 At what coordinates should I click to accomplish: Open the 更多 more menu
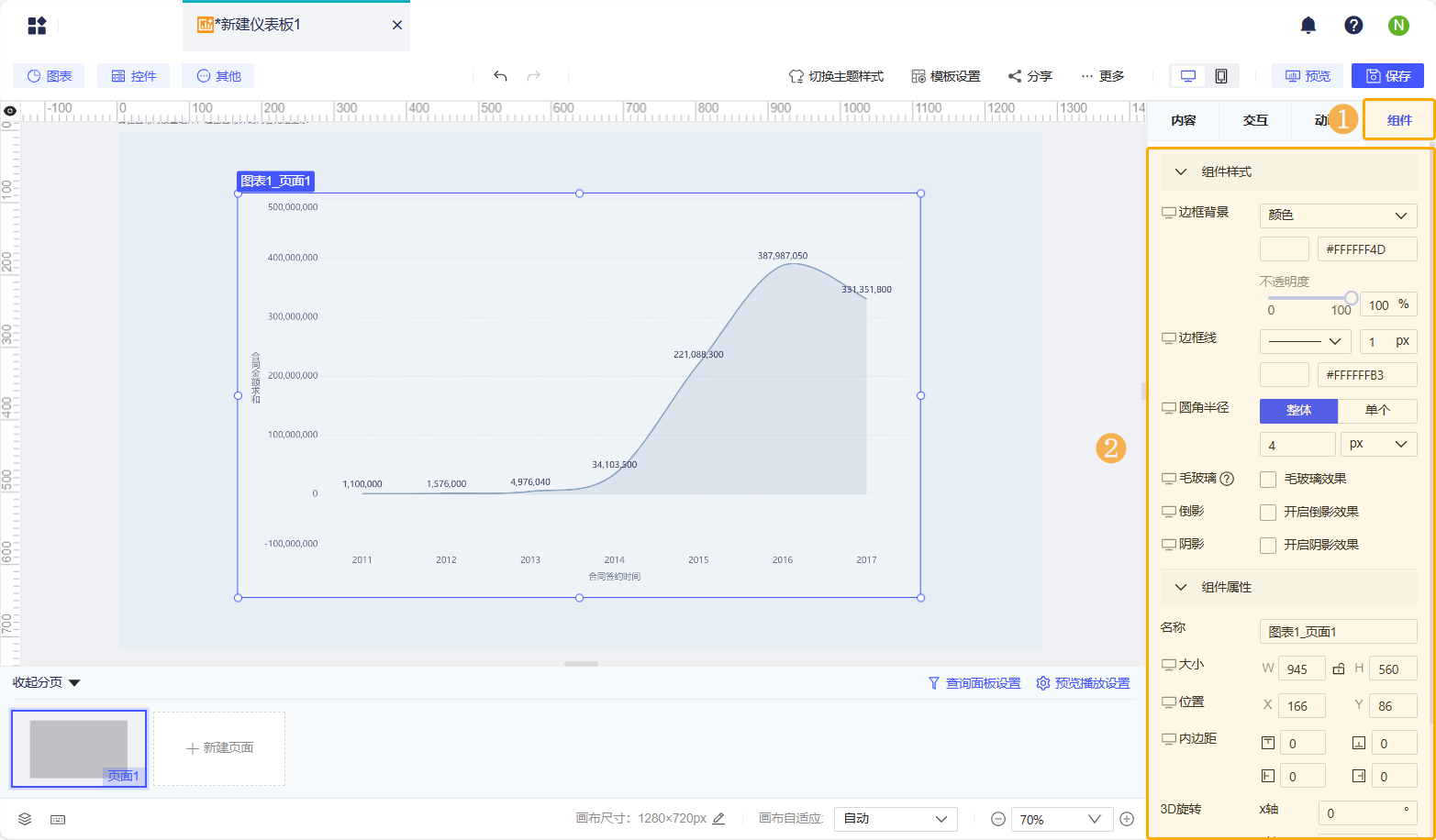[1102, 76]
